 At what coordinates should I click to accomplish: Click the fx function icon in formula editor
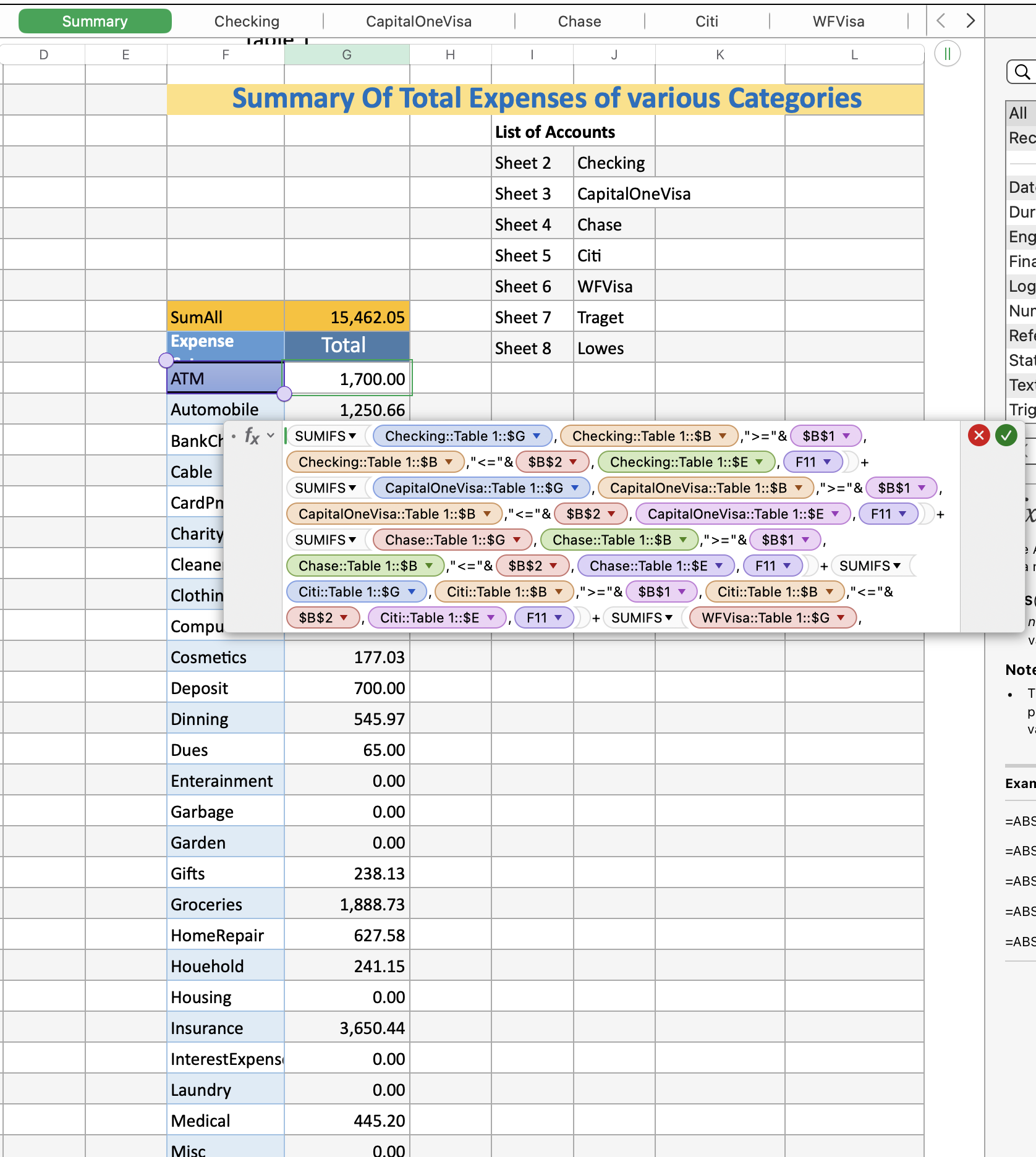(x=252, y=436)
